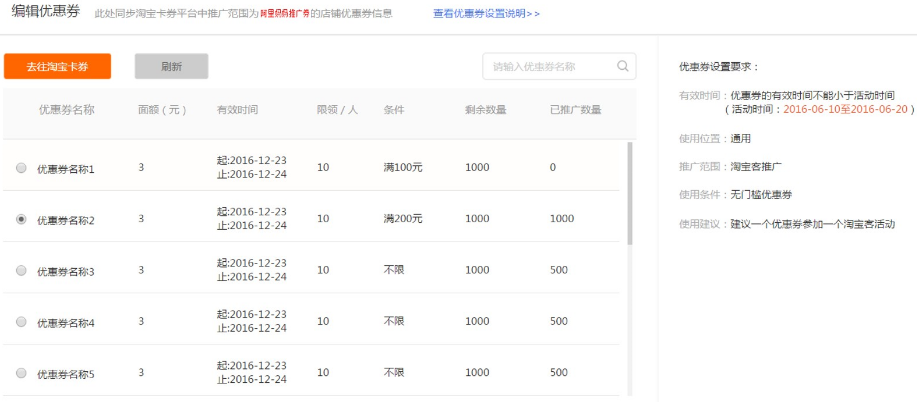Click the 优惠券名称1 row label

[66, 169]
